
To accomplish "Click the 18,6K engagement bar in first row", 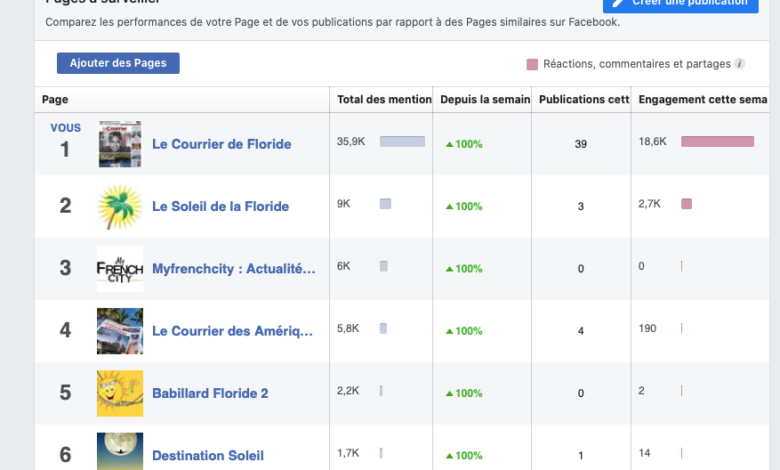I will click(717, 142).
